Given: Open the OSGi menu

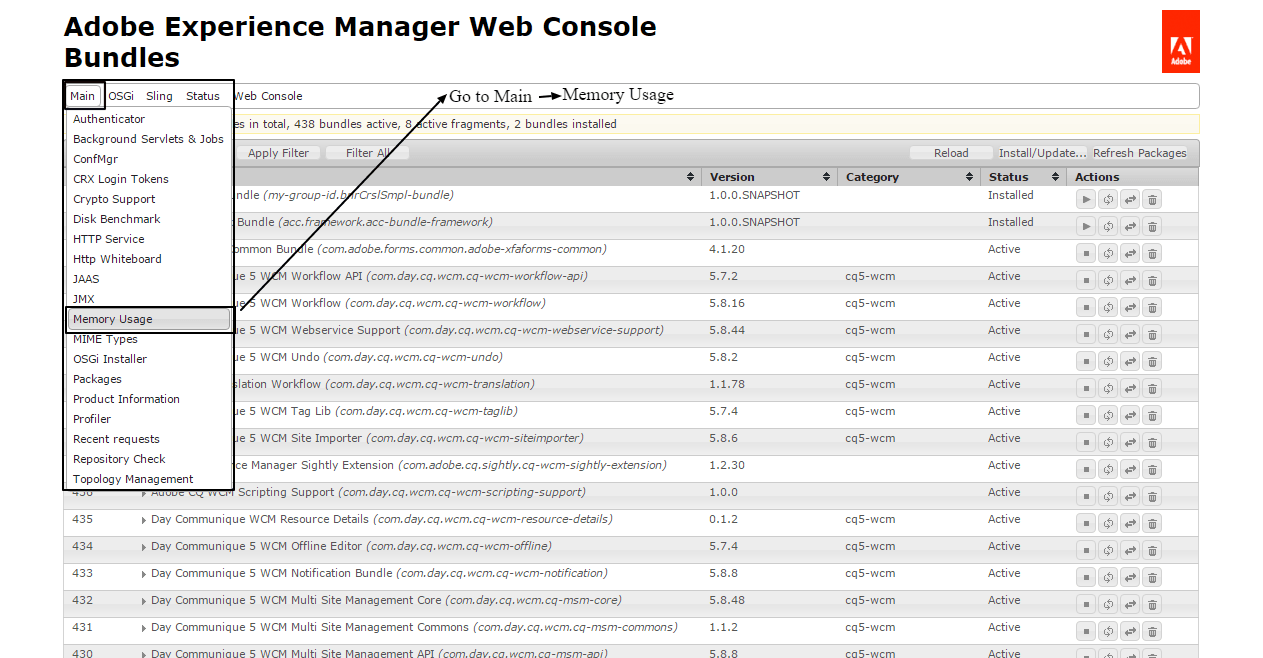Looking at the screenshot, I should 121,95.
